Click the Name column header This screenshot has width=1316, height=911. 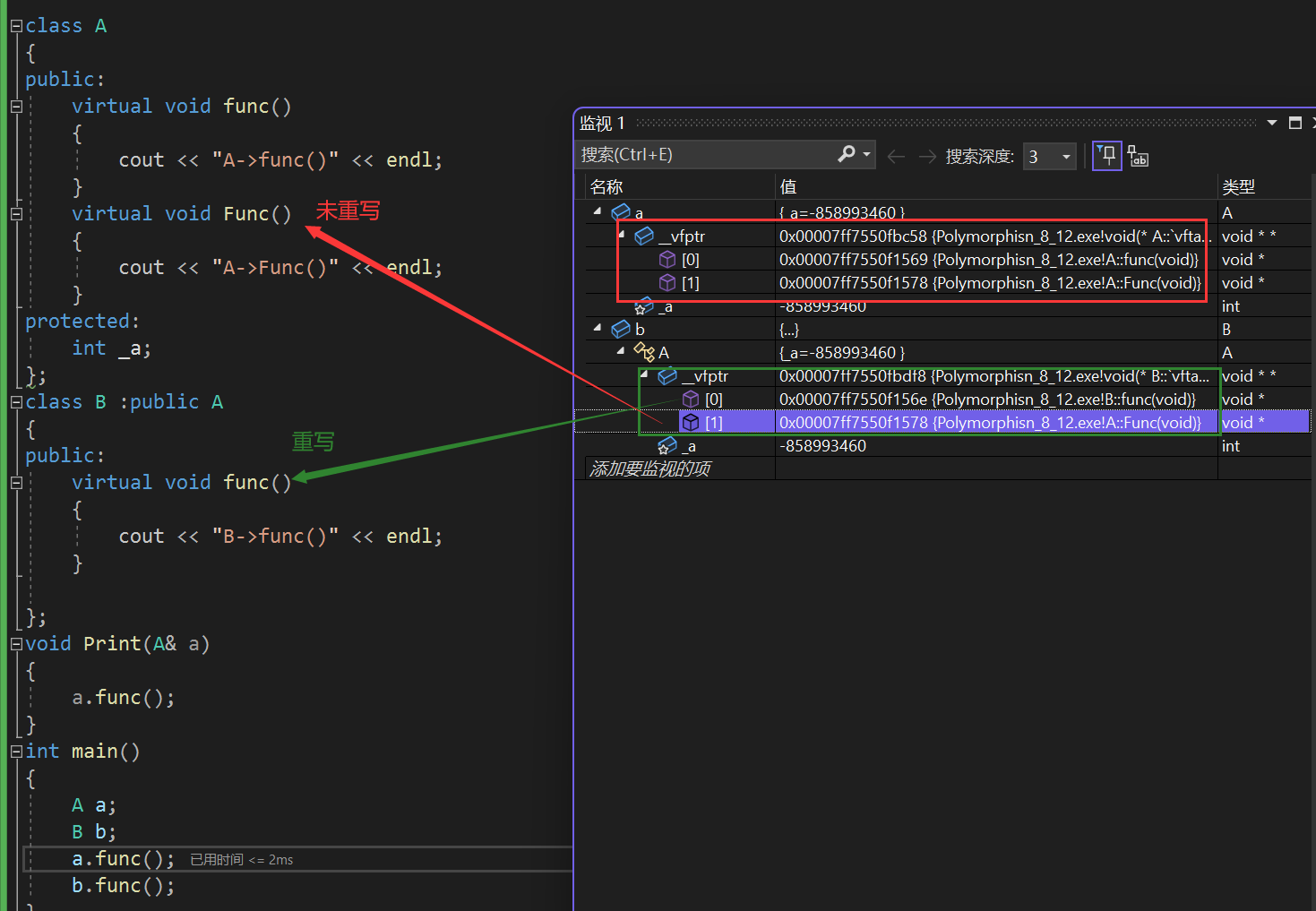pyautogui.click(x=680, y=186)
